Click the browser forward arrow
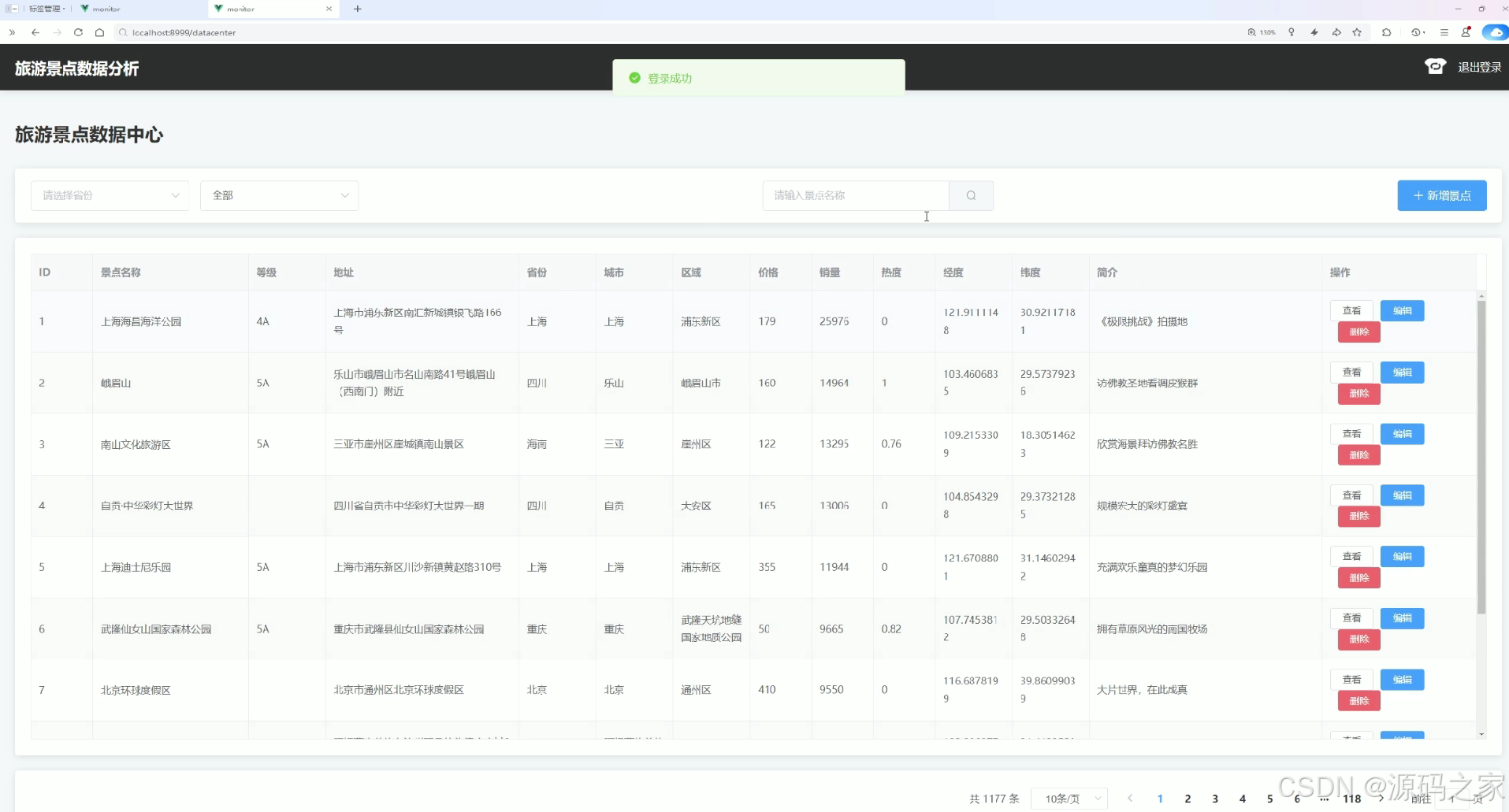Screen dimensions: 1509x812 (x=57, y=32)
